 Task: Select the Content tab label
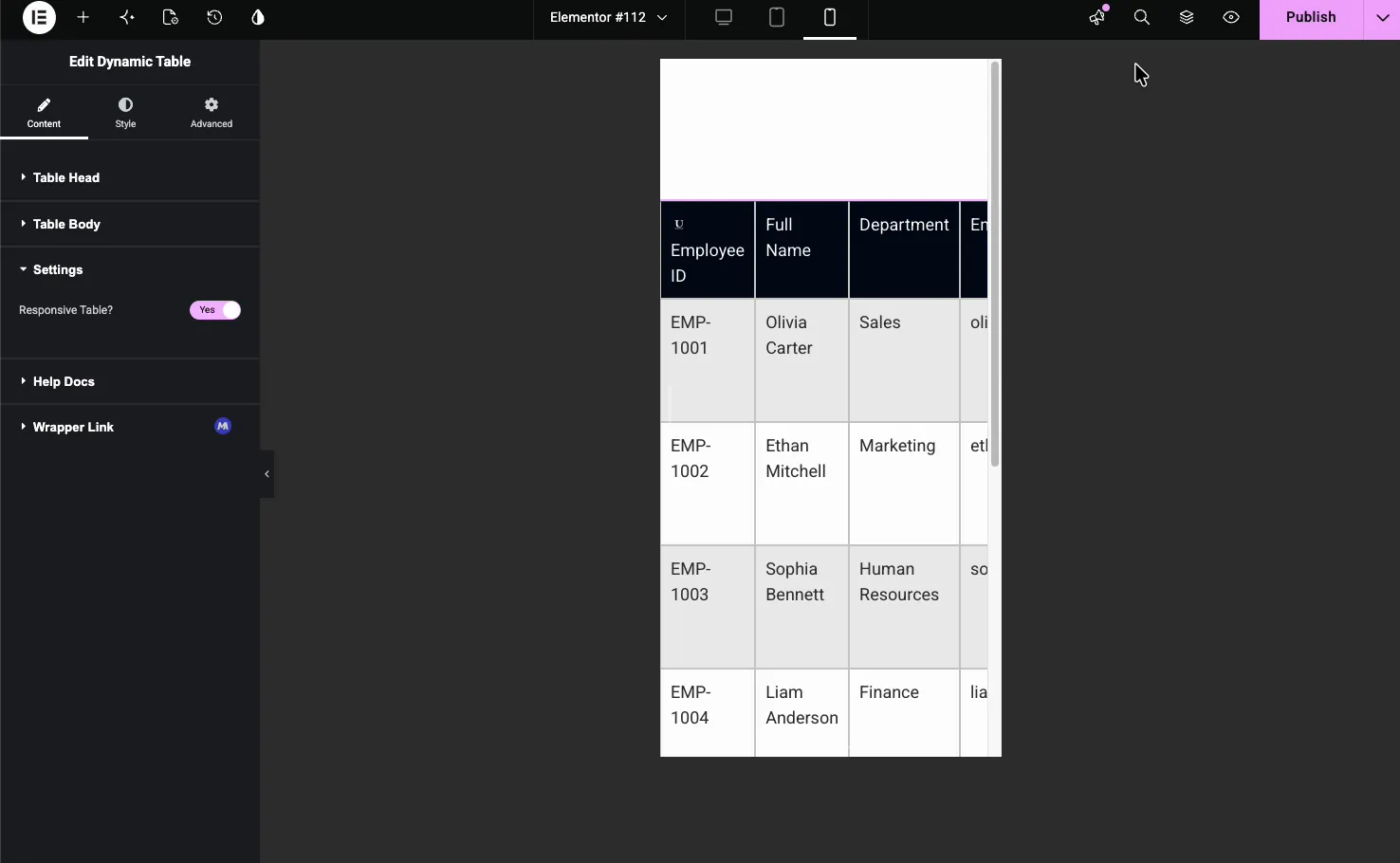(44, 124)
